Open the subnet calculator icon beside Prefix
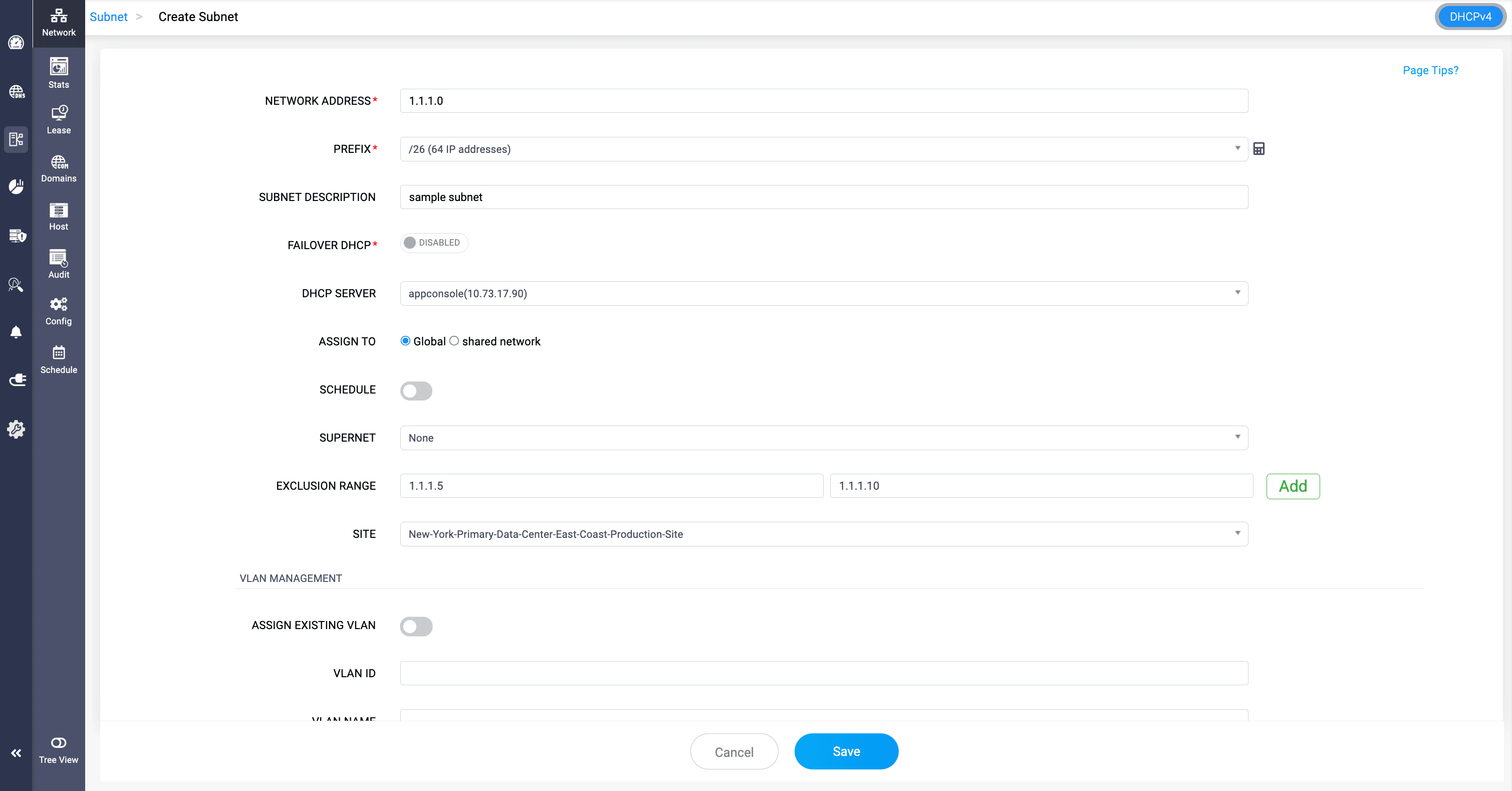Image resolution: width=1512 pixels, height=791 pixels. 1258,148
